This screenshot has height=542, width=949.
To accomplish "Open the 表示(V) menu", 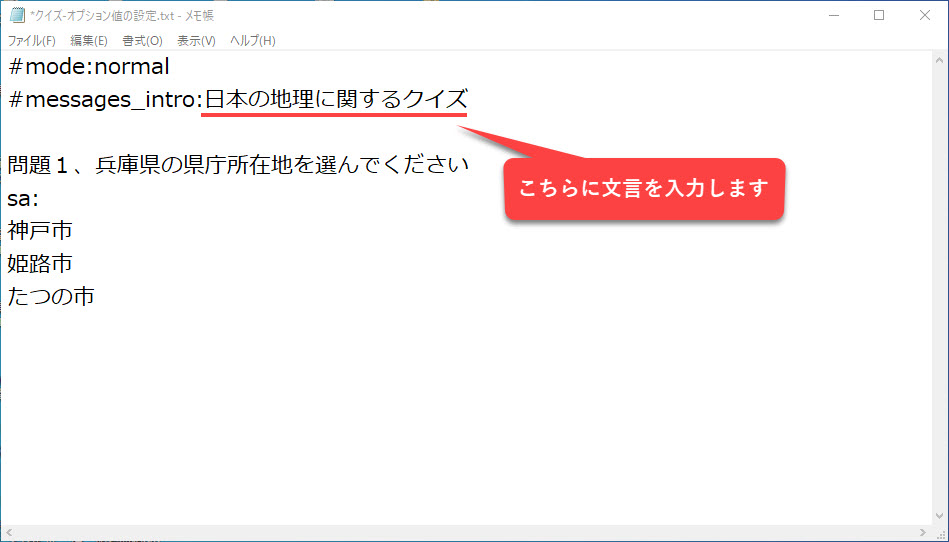I will 196,41.
